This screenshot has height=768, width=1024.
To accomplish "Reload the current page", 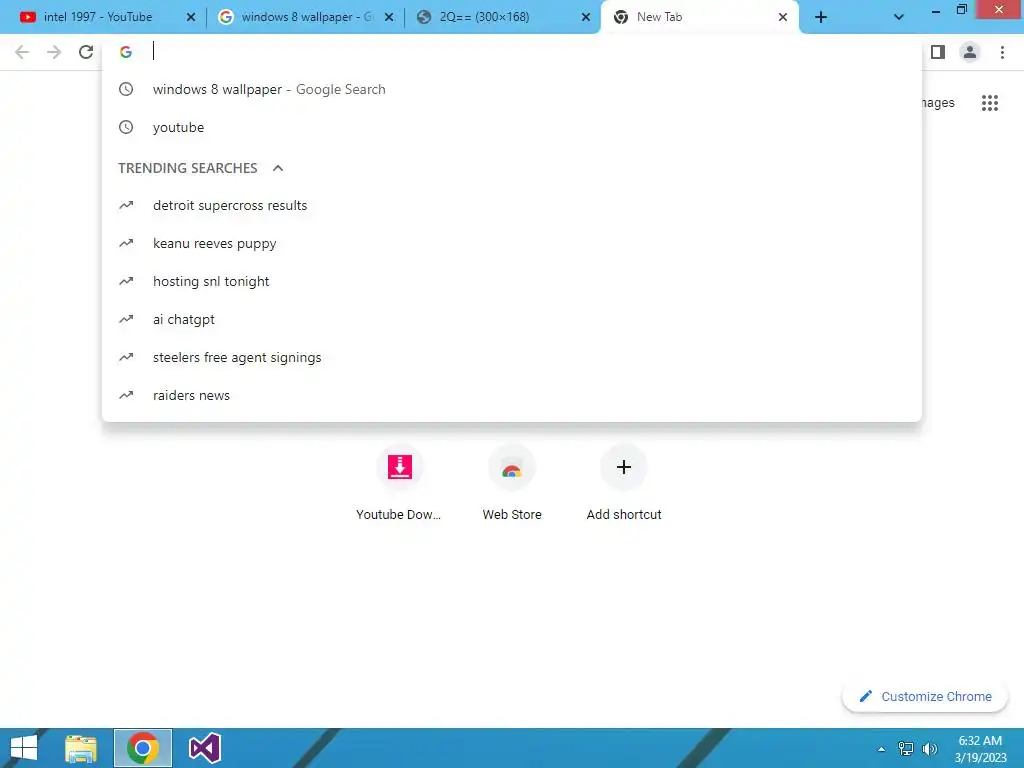I will [86, 52].
